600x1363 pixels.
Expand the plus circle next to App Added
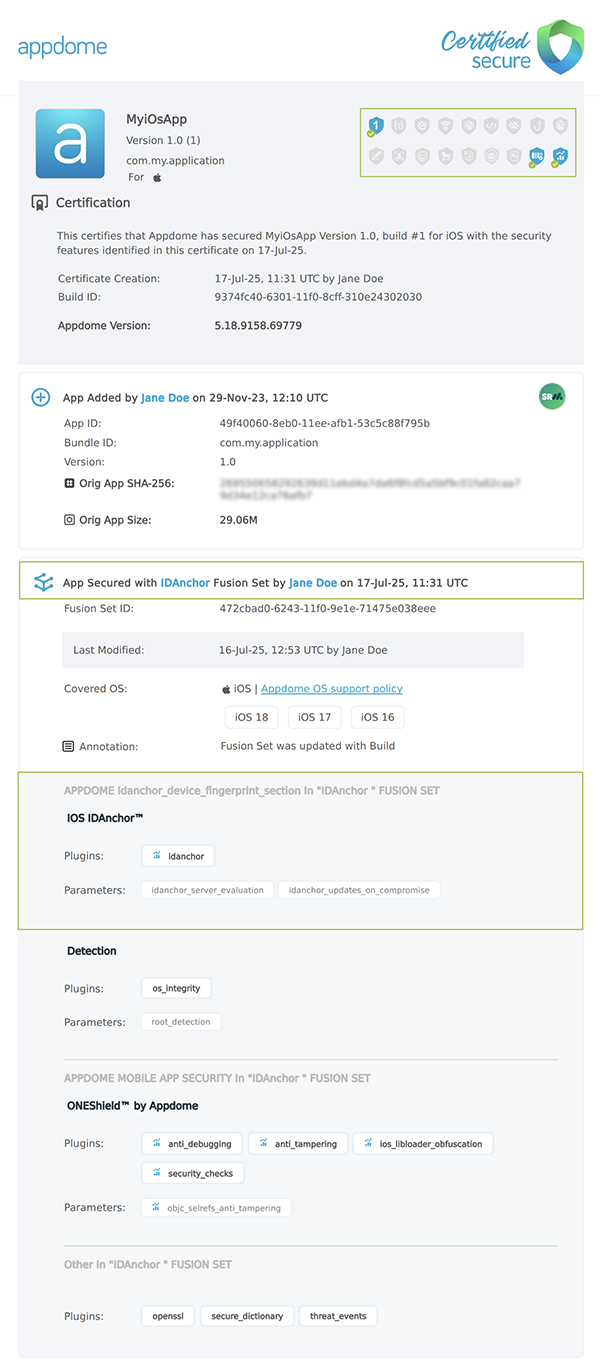tap(40, 397)
